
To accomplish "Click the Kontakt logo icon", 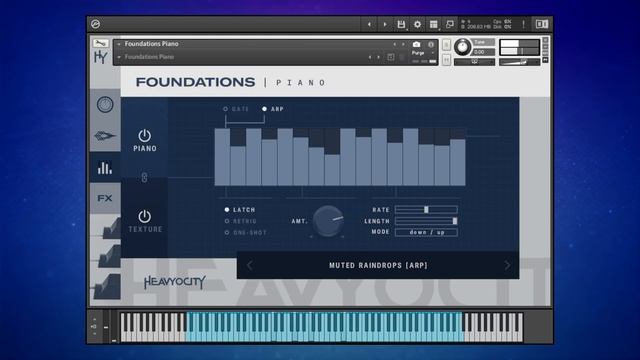I will 96,24.
